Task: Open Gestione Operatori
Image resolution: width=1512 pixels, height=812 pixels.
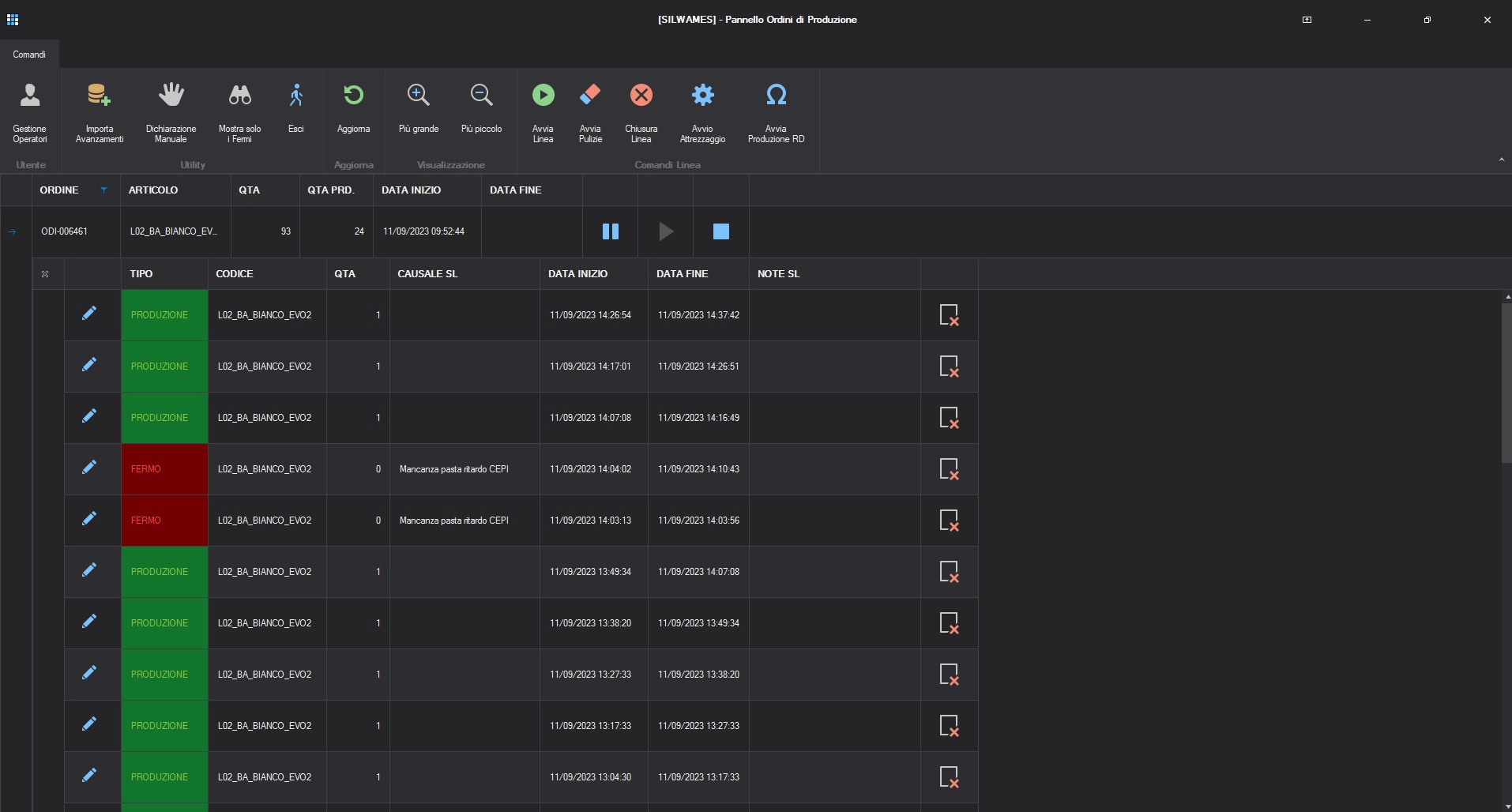Action: (29, 111)
